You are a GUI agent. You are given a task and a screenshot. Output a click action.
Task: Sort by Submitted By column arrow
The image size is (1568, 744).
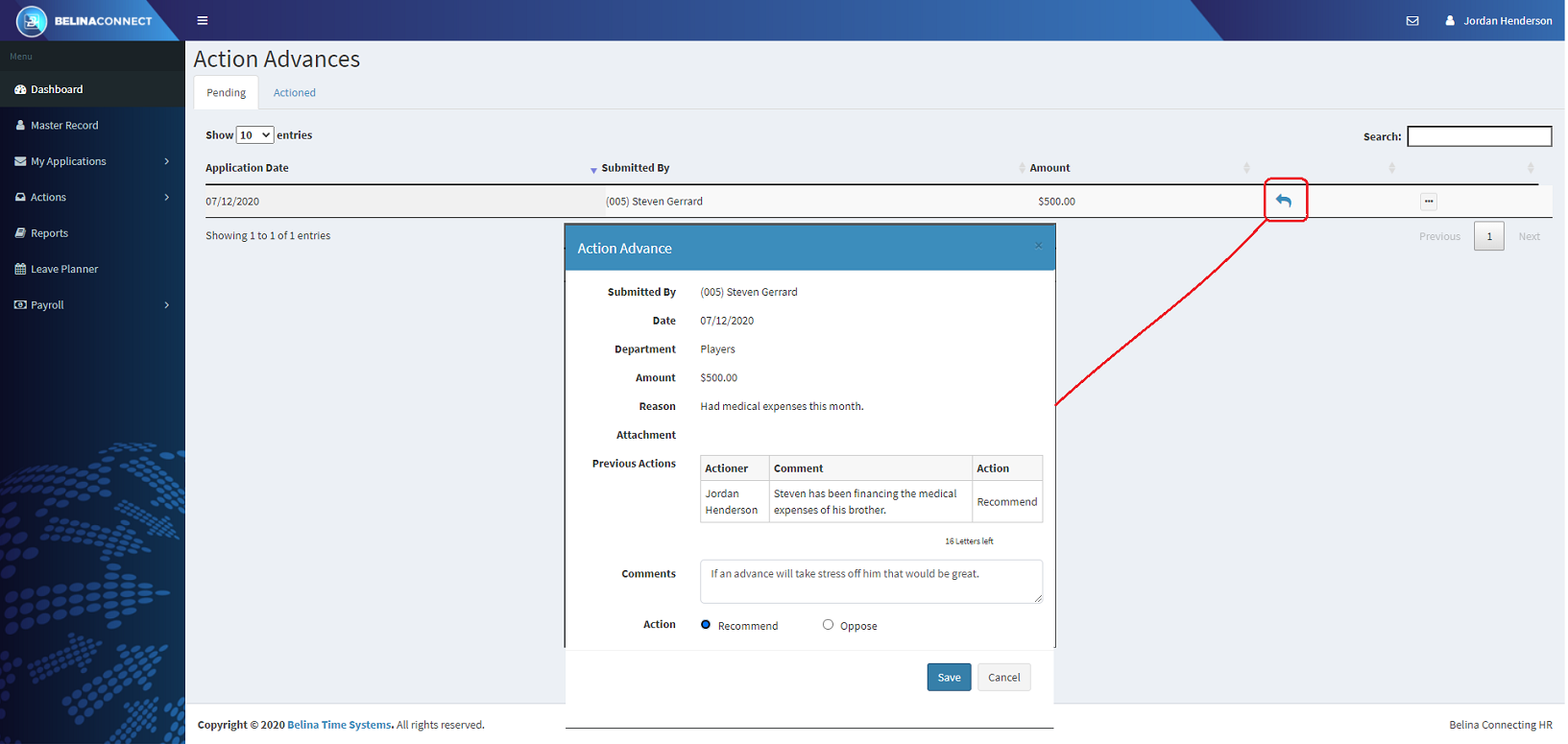click(x=1022, y=168)
